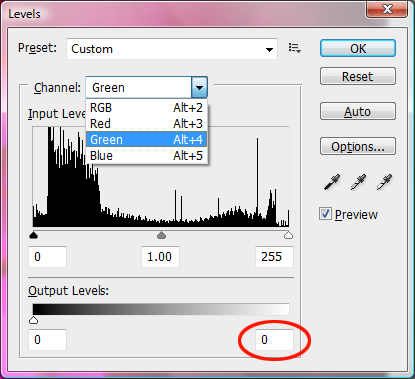Viewport: 415px width, 379px height.
Task: Open the Options... button
Action: (358, 146)
